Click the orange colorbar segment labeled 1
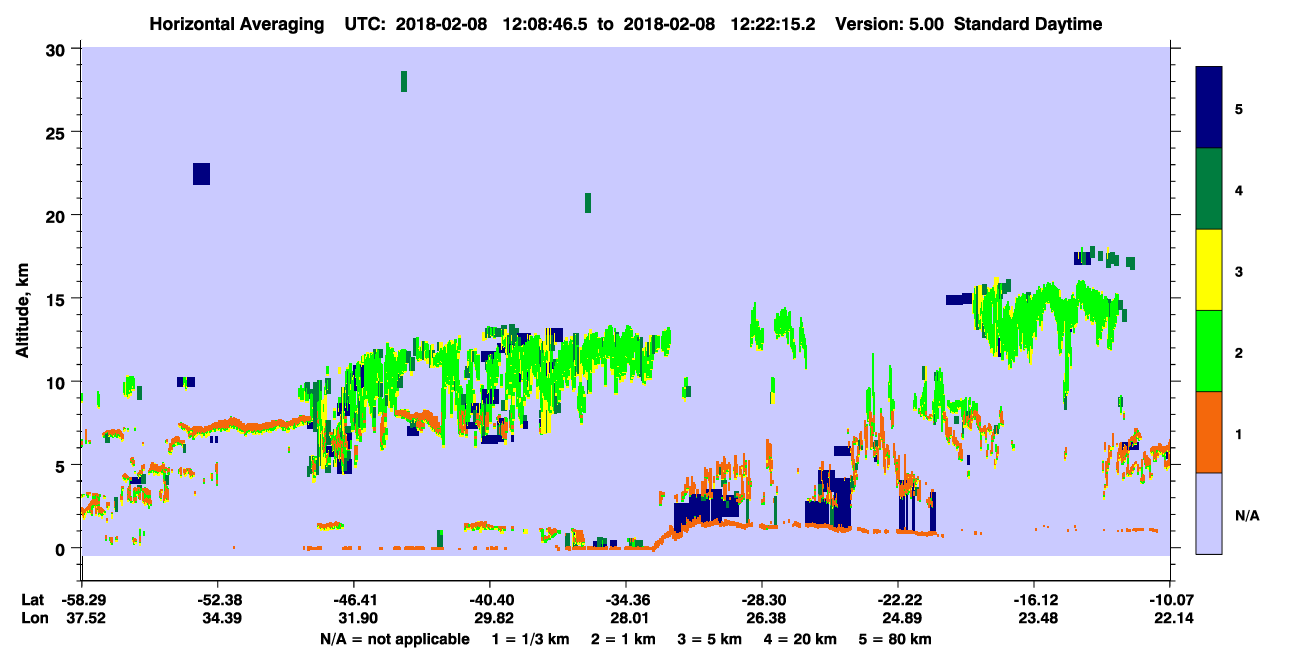The image size is (1300, 667). point(1209,431)
